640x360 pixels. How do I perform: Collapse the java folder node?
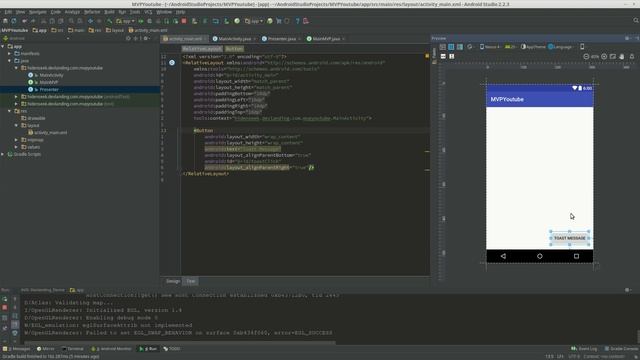click(x=9, y=61)
